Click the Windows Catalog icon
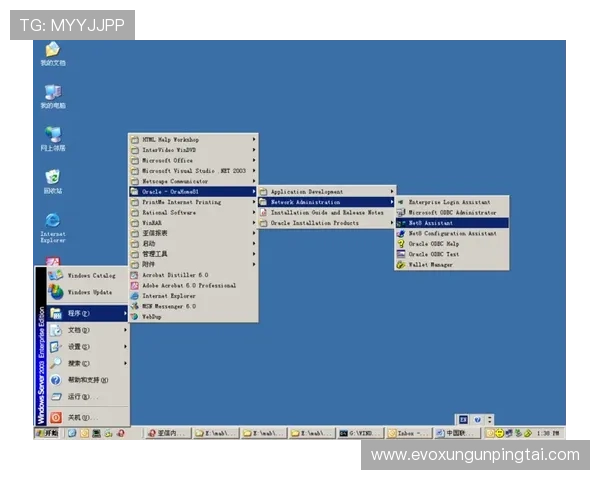600x480 pixels. pyautogui.click(x=56, y=275)
